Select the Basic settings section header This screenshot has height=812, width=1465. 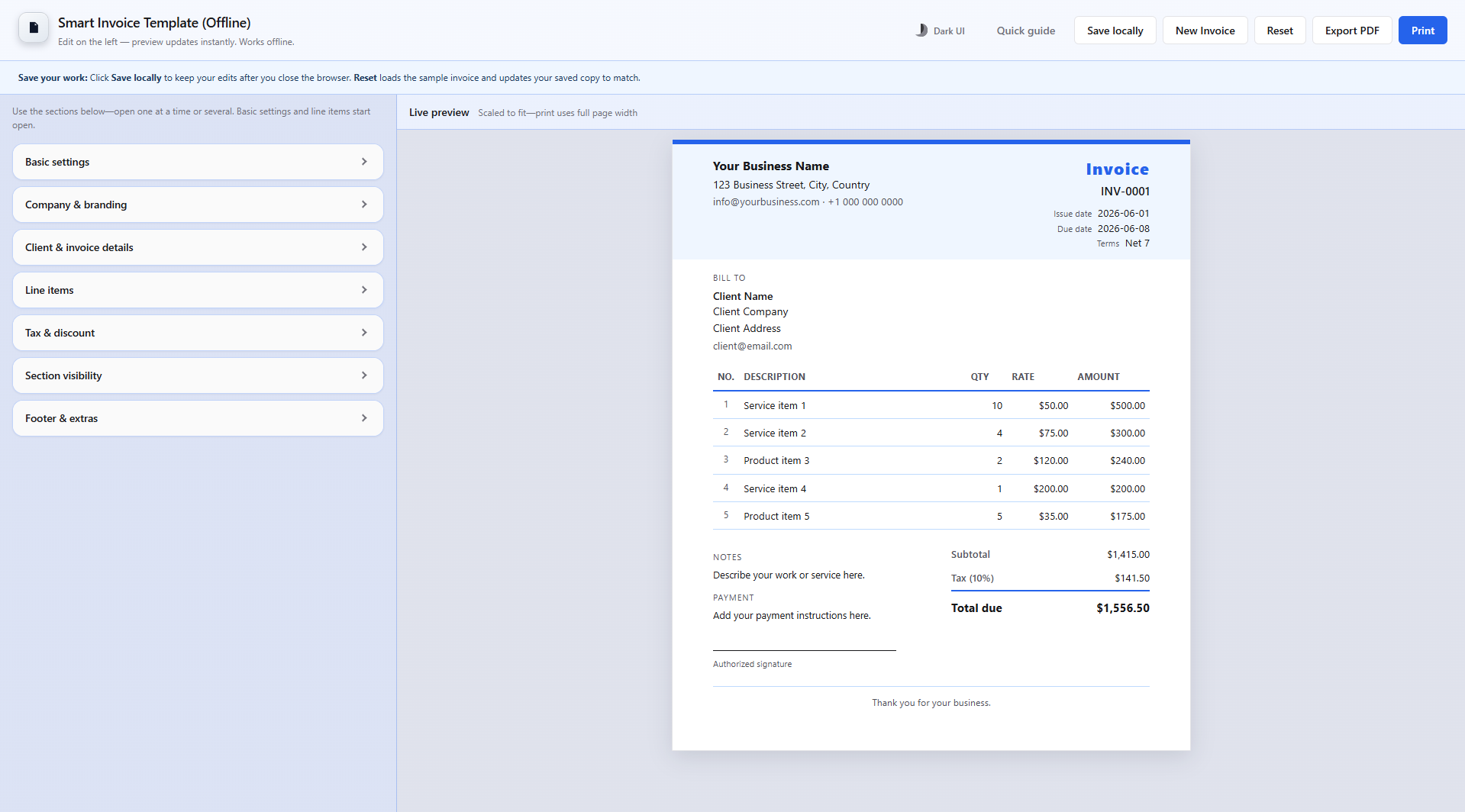coord(197,161)
